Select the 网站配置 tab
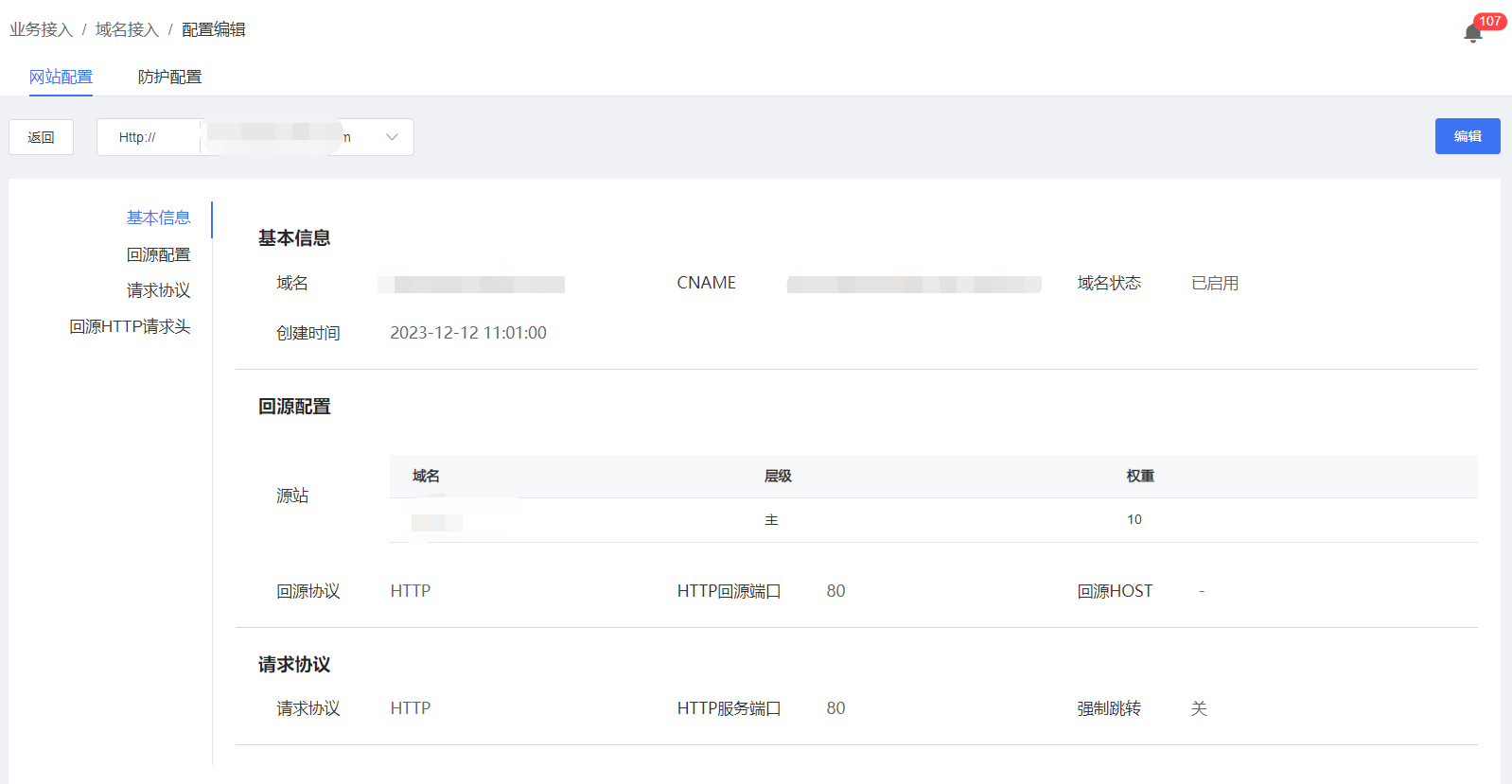Screen dimensions: 1512x784 61,77
